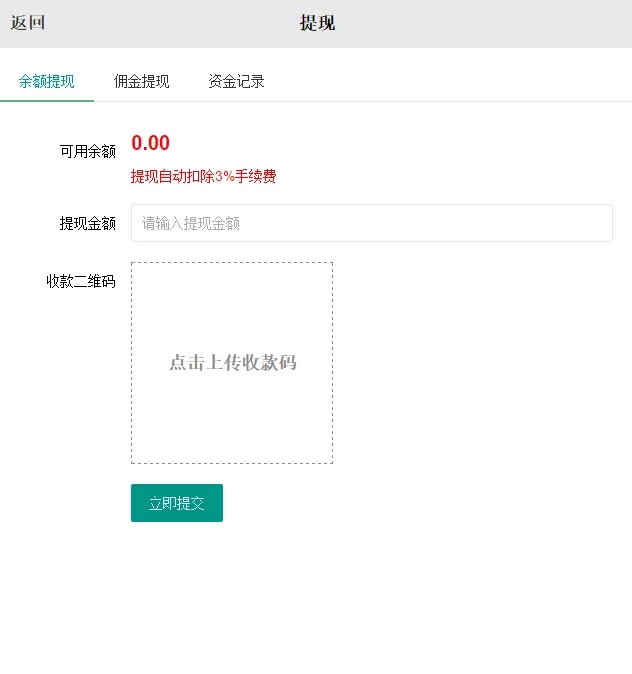Viewport: 632px width, 674px height.
Task: Click the 点击上传收款码 text
Action: 232,363
